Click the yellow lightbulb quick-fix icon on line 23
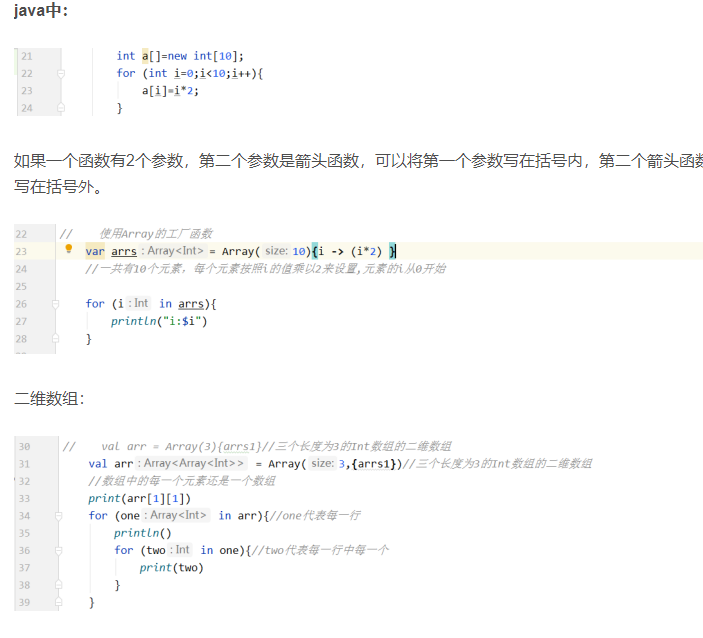 point(69,248)
